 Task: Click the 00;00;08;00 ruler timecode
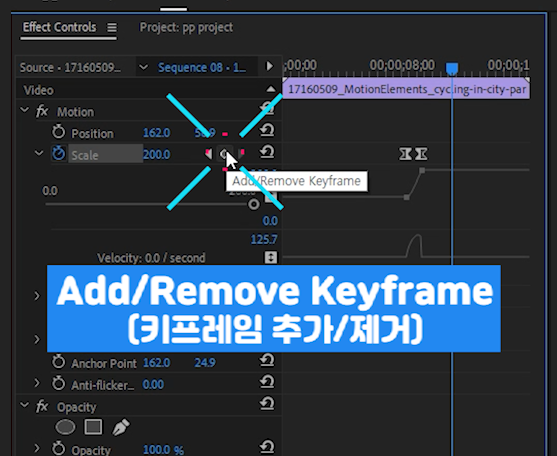click(x=402, y=65)
